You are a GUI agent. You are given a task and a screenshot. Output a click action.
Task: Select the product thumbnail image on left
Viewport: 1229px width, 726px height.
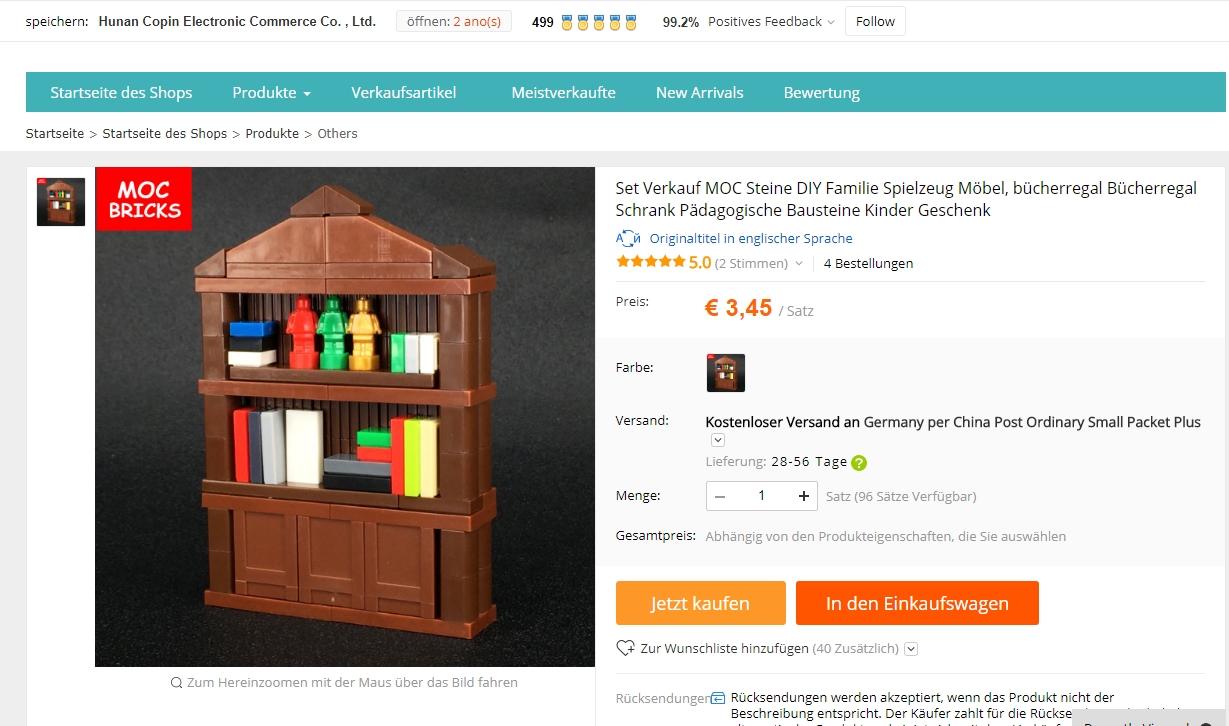click(x=61, y=202)
